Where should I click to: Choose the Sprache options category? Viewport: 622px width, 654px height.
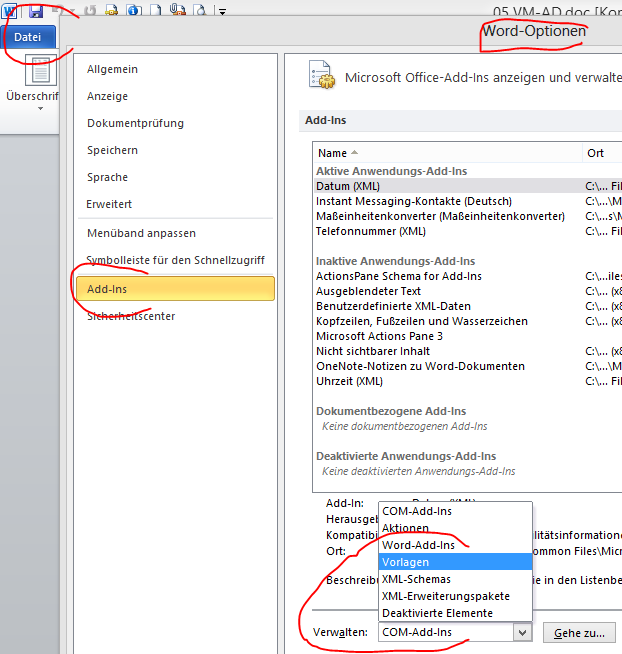[x=107, y=177]
